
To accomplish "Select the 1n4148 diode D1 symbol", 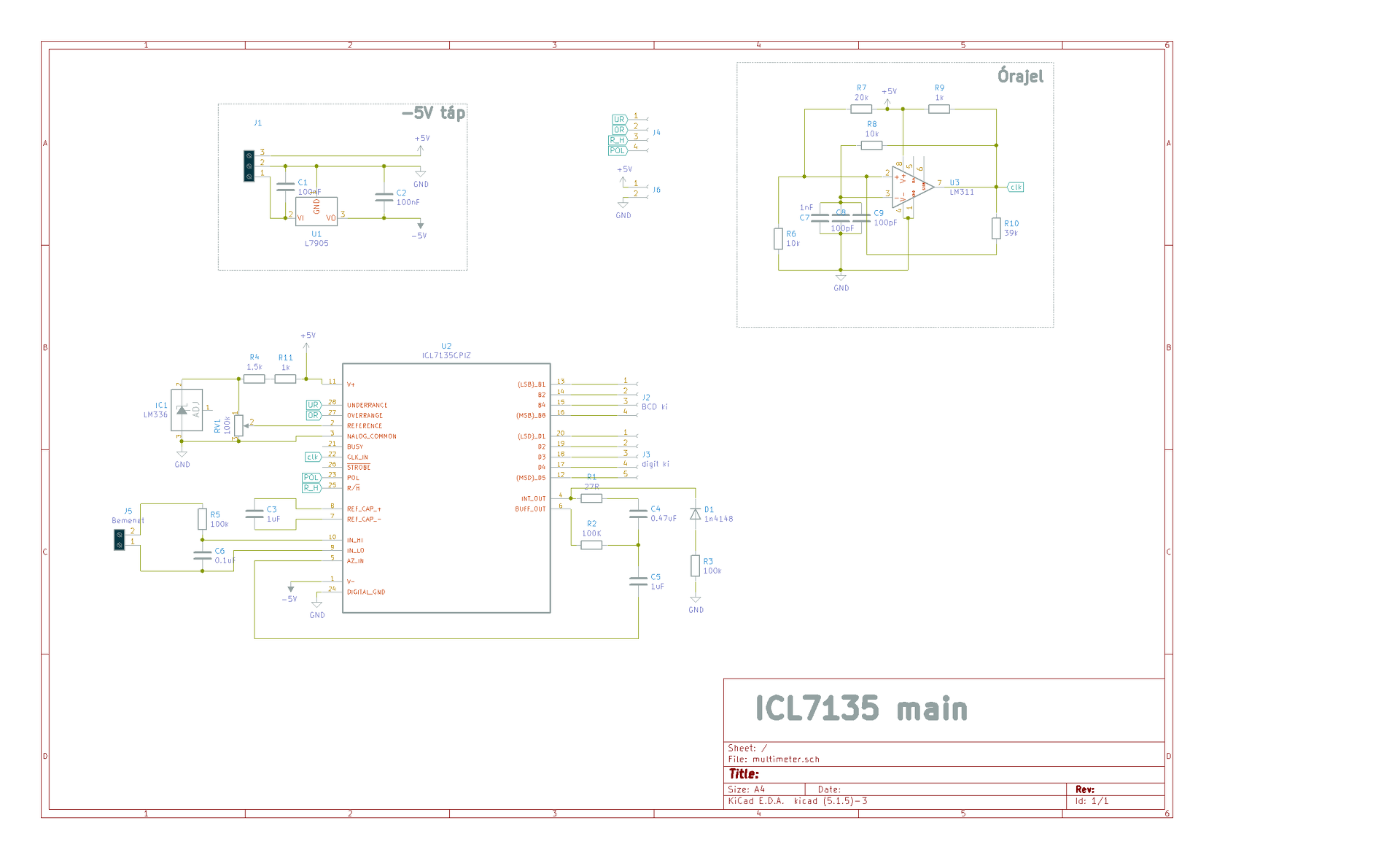I will click(696, 514).
